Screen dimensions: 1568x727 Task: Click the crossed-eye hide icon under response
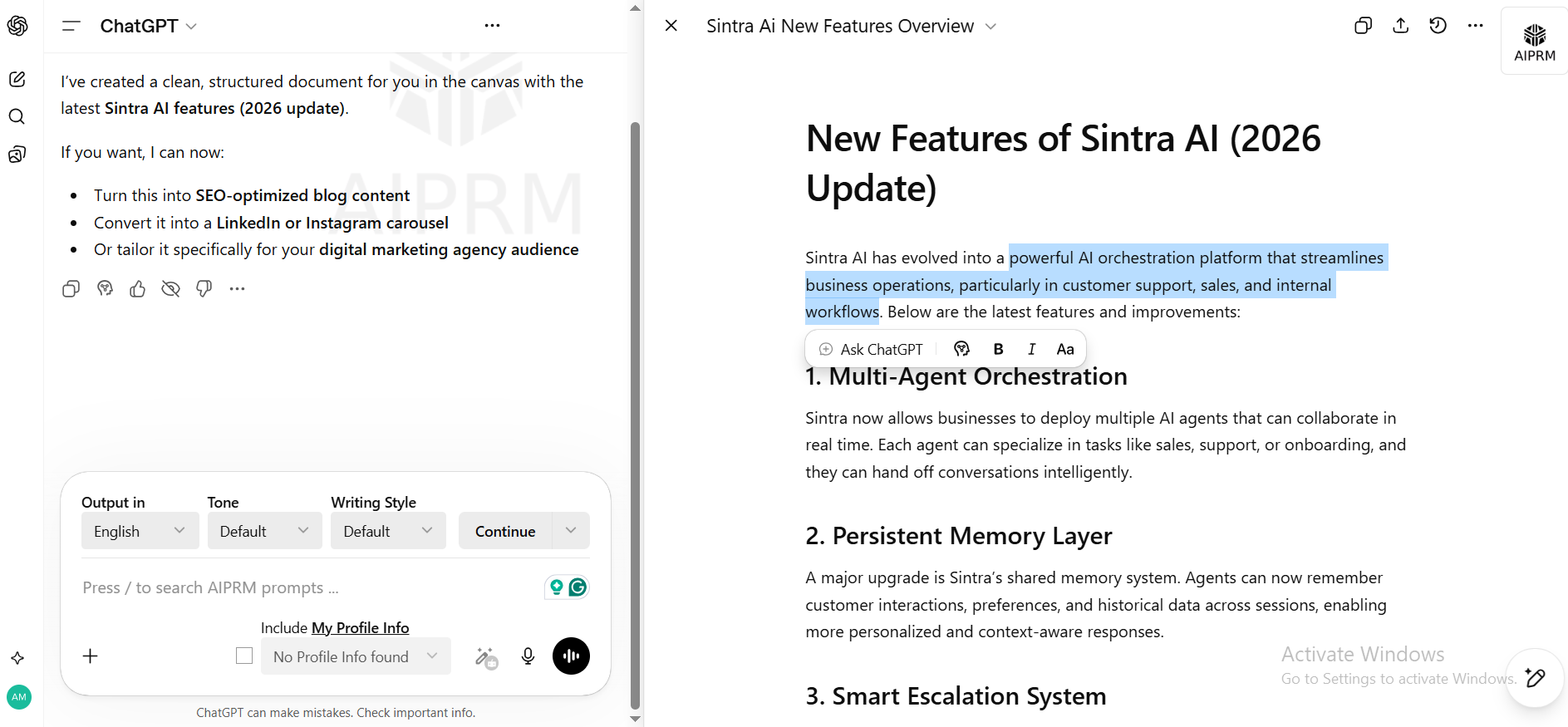[171, 288]
